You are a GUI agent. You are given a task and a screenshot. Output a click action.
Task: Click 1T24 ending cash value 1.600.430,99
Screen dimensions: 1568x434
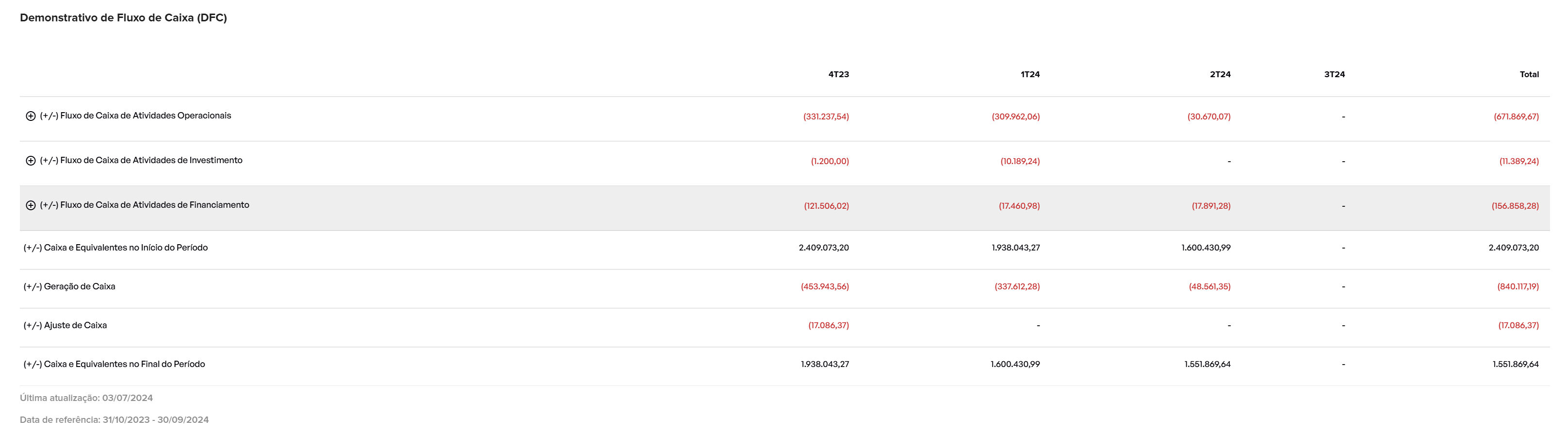pyautogui.click(x=1015, y=364)
